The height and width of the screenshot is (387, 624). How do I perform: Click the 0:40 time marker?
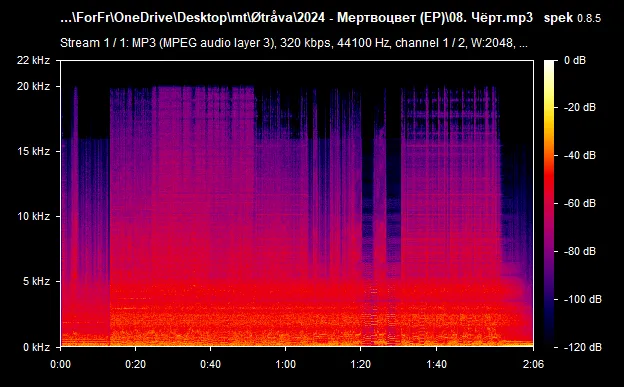click(x=211, y=364)
